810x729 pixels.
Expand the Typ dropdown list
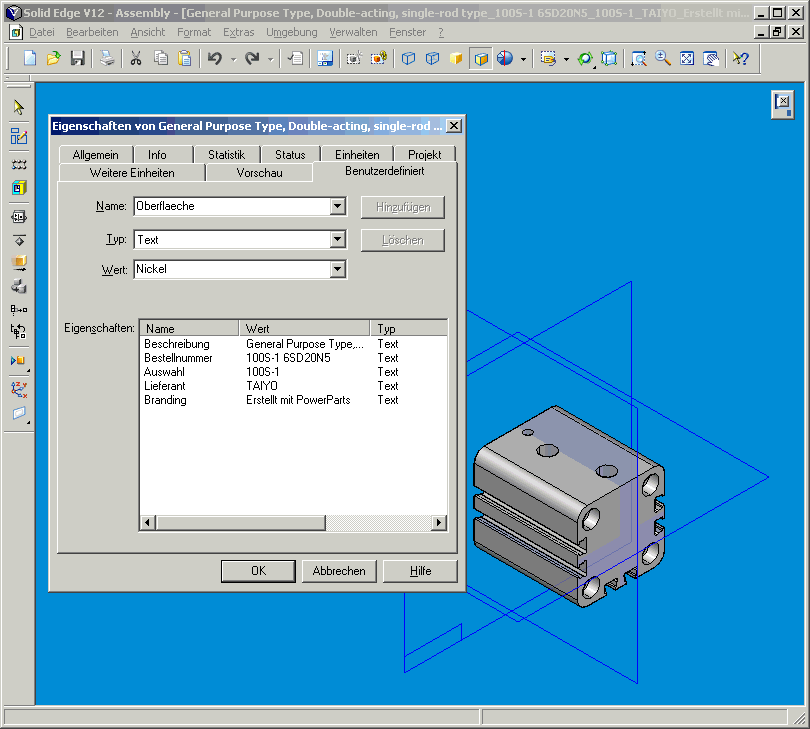coord(337,240)
